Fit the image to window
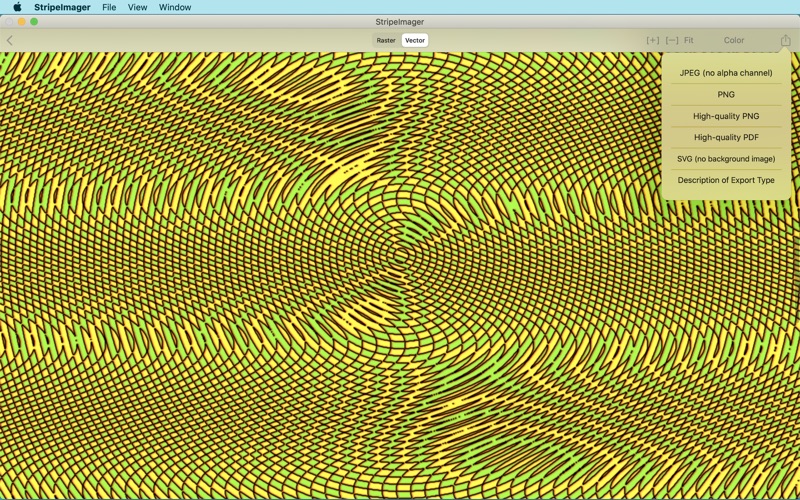This screenshot has height=500, width=800. click(689, 40)
